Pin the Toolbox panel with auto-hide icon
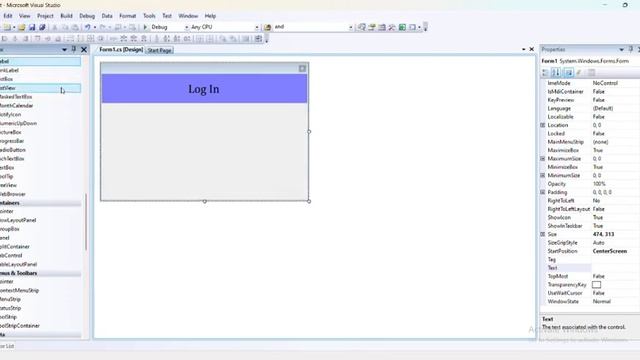Image resolution: width=640 pixels, height=360 pixels. pyautogui.click(x=74, y=49)
